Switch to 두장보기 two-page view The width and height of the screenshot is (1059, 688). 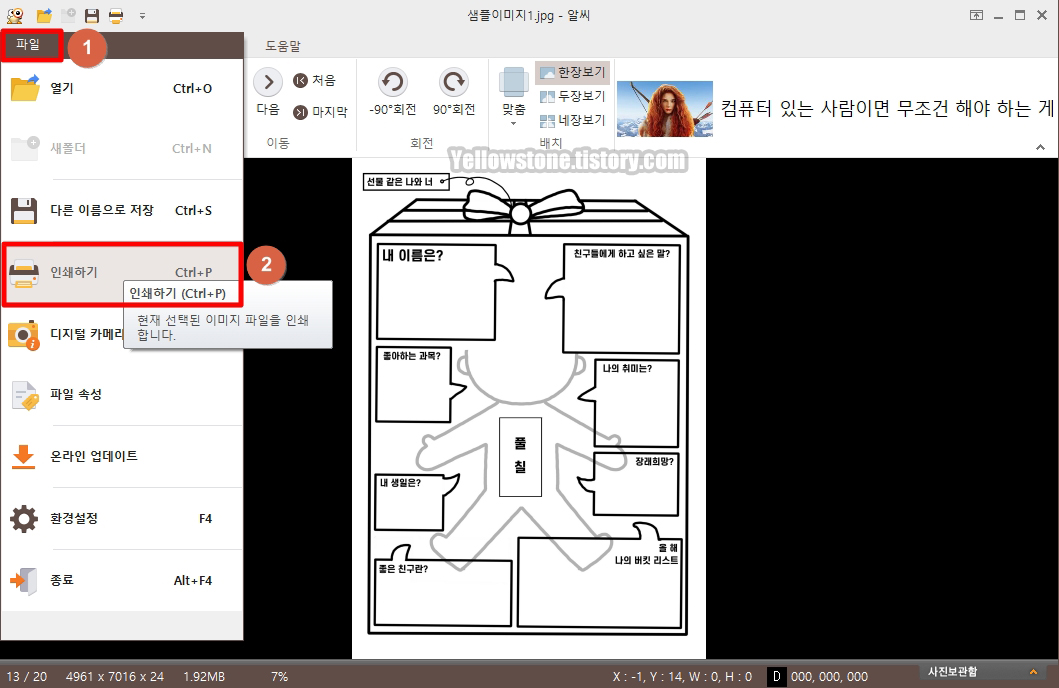(x=572, y=97)
